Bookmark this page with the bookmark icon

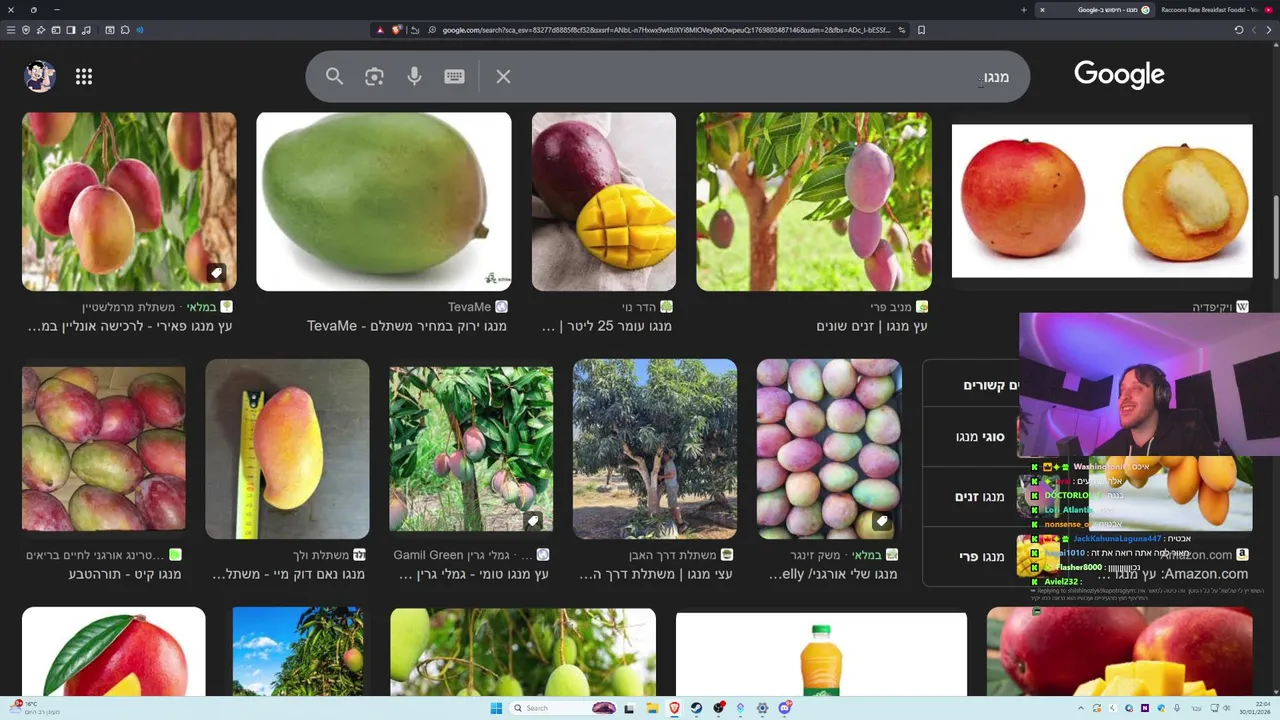921,30
